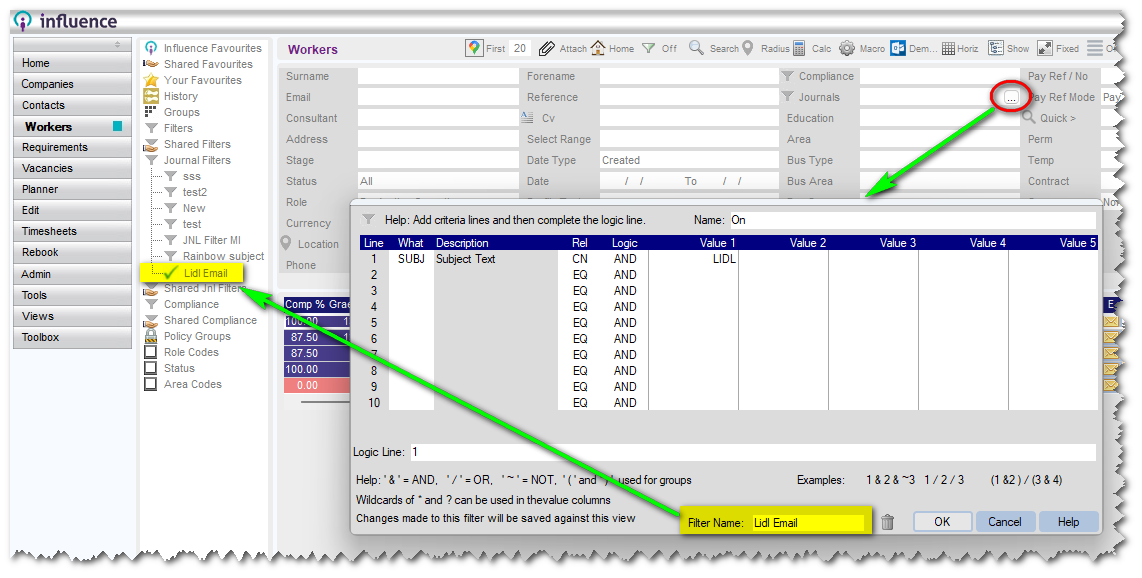
Task: Toggle the Status checkbox in side panel
Action: pos(151,368)
